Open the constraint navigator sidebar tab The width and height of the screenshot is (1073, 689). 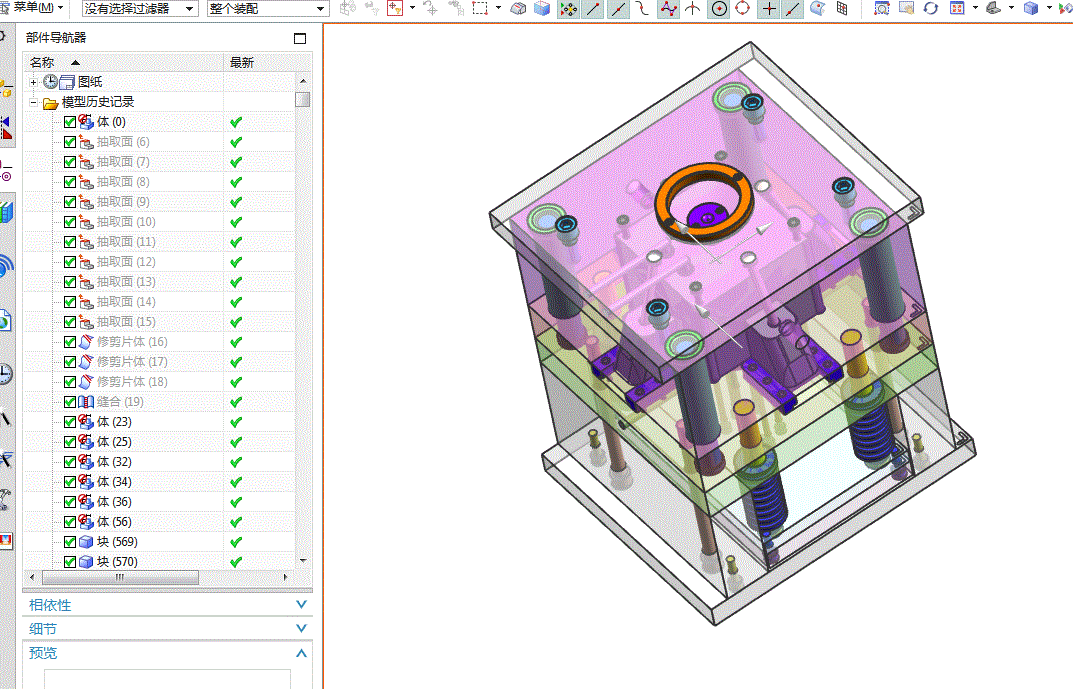pyautogui.click(x=5, y=128)
